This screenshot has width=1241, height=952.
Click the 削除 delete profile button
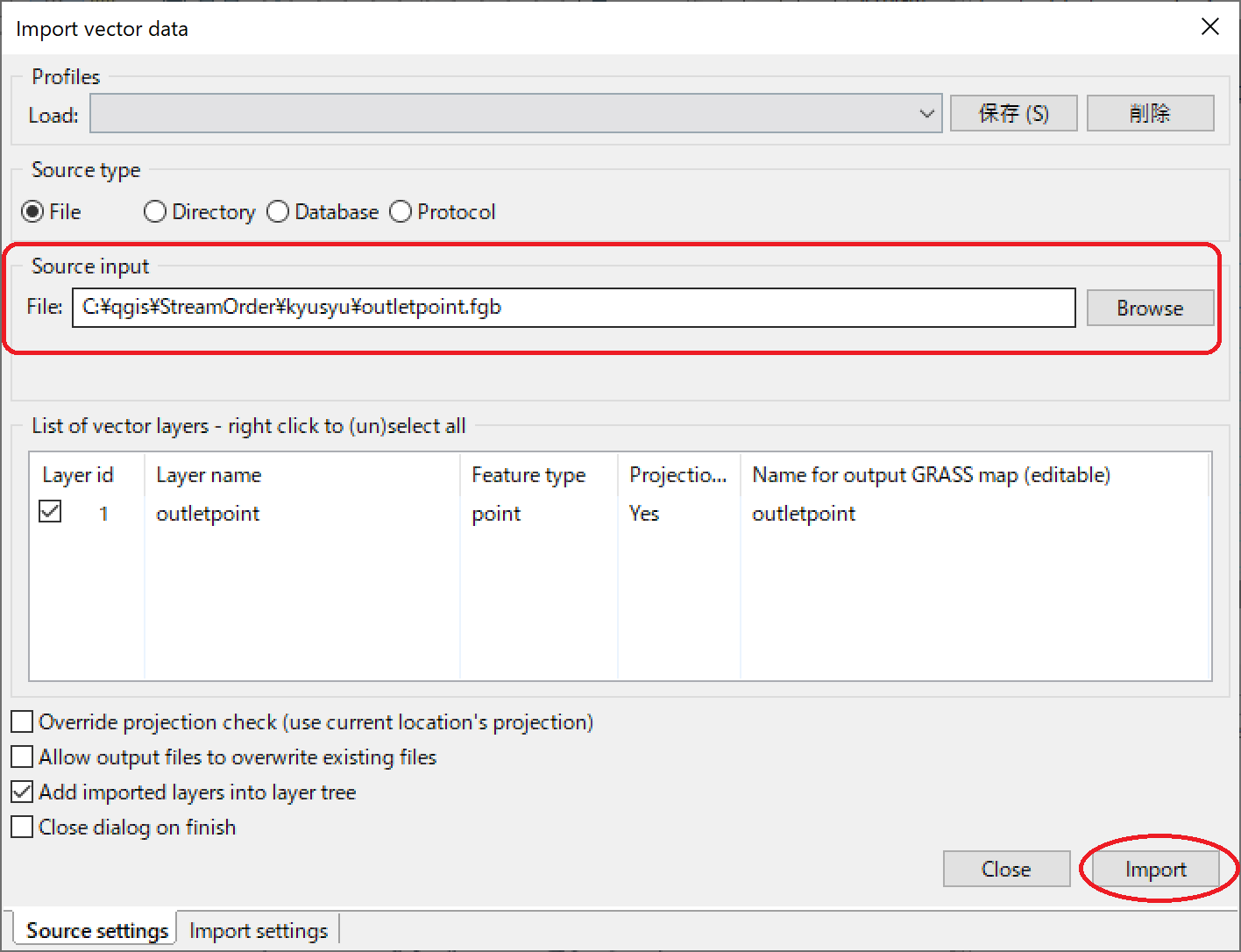click(1150, 113)
